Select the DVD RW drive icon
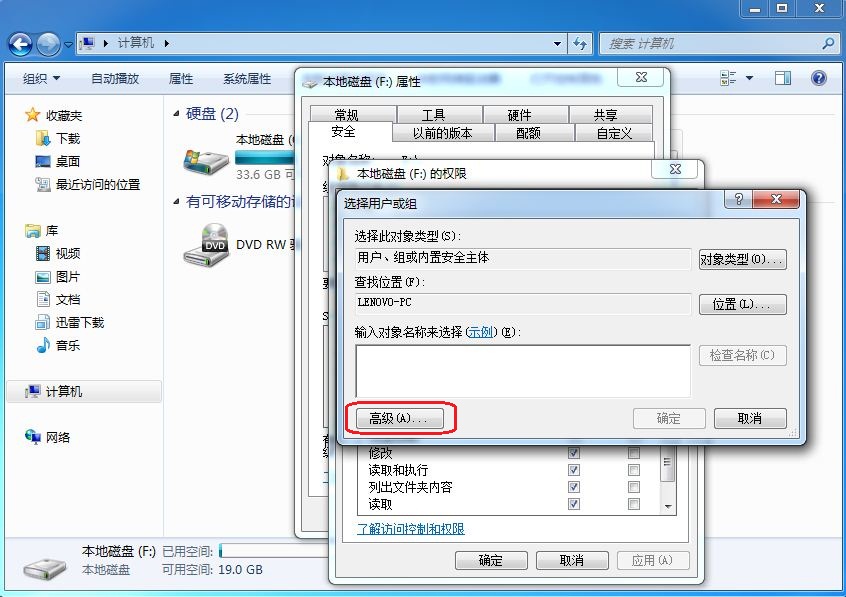846x597 pixels. click(x=205, y=244)
